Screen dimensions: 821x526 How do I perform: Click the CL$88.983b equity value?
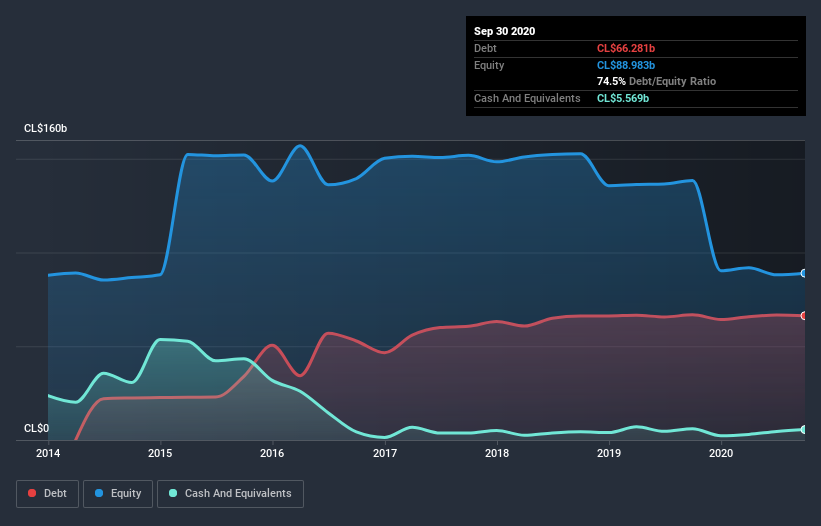click(626, 65)
